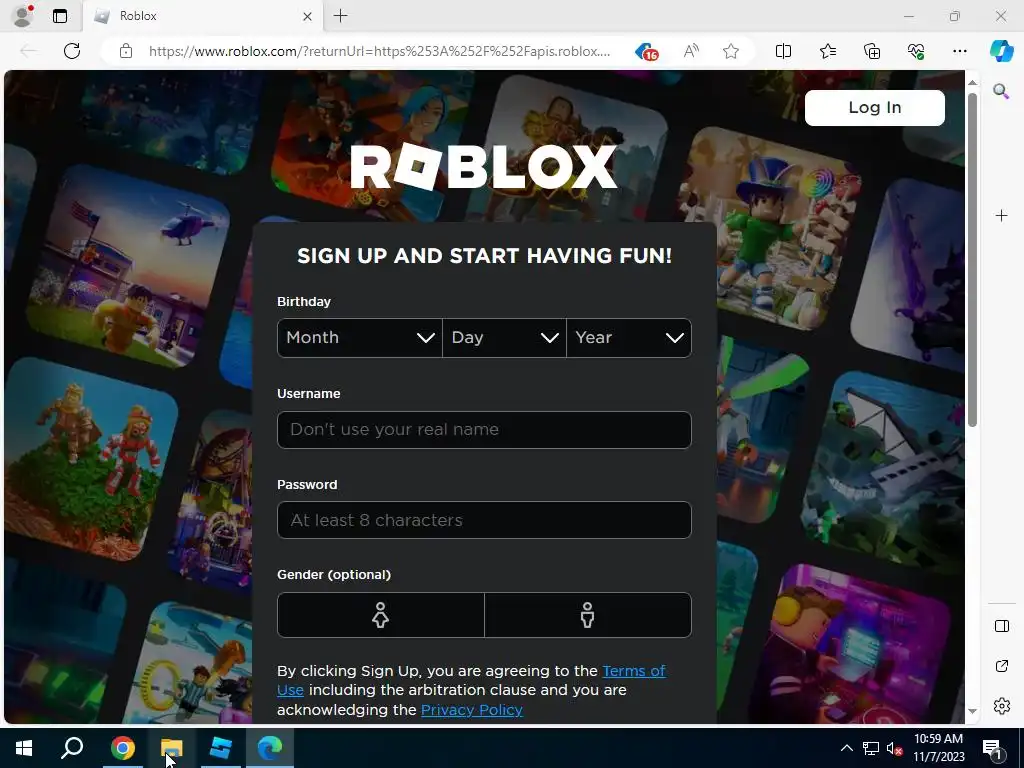Add page to favorites star icon
1024x768 pixels.
(731, 51)
